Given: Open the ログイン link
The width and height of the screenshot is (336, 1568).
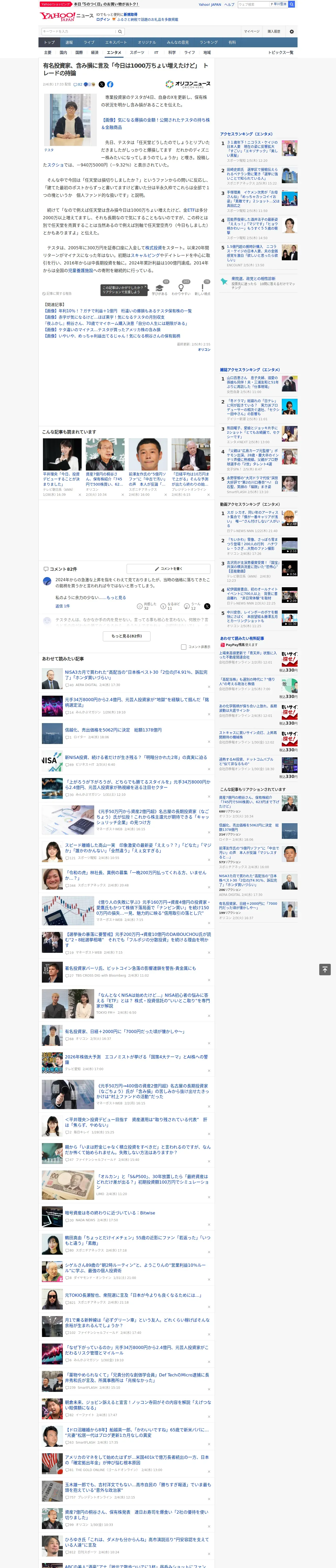Looking at the screenshot, I should pyautogui.click(x=103, y=20).
